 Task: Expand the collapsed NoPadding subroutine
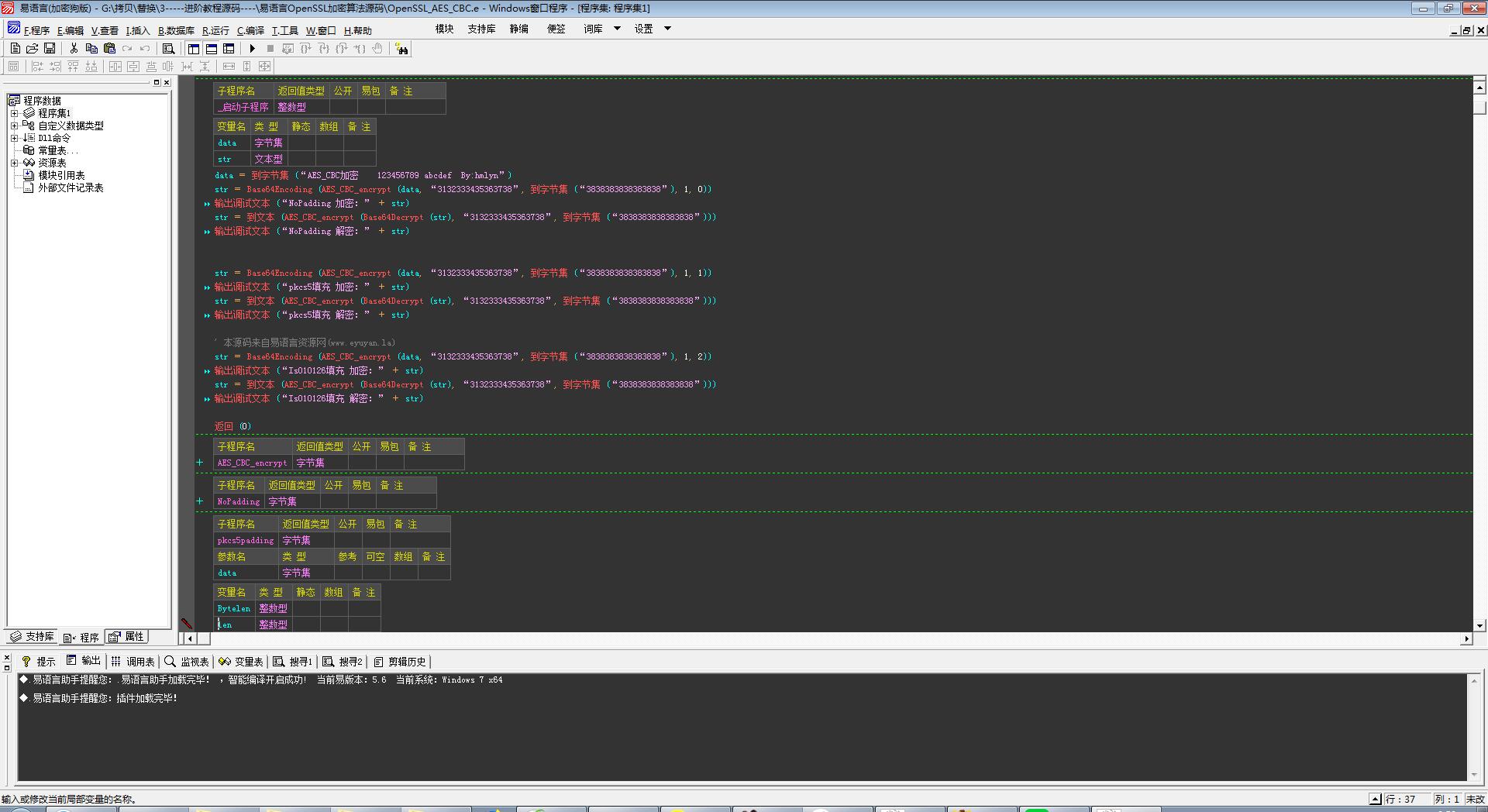click(199, 501)
